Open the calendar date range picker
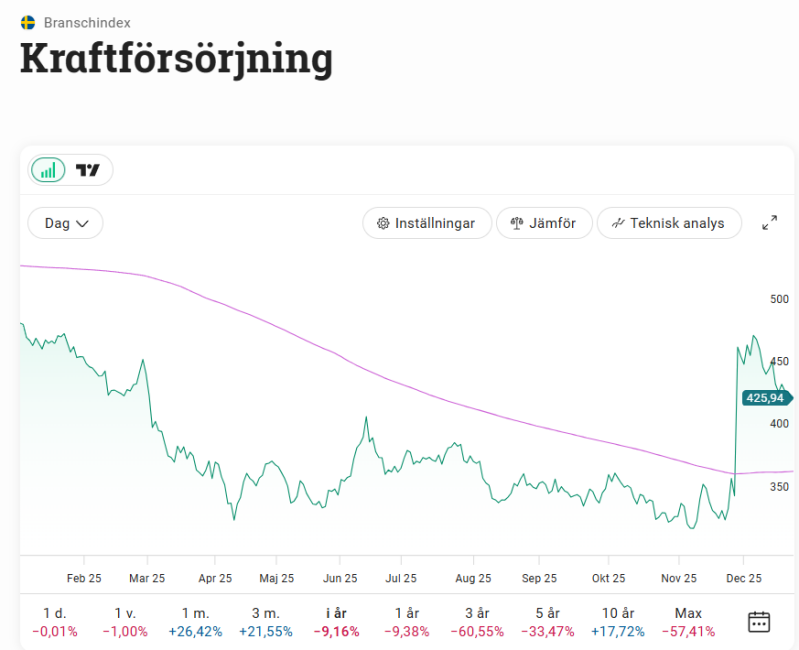Viewport: 799px width, 650px height. click(759, 621)
